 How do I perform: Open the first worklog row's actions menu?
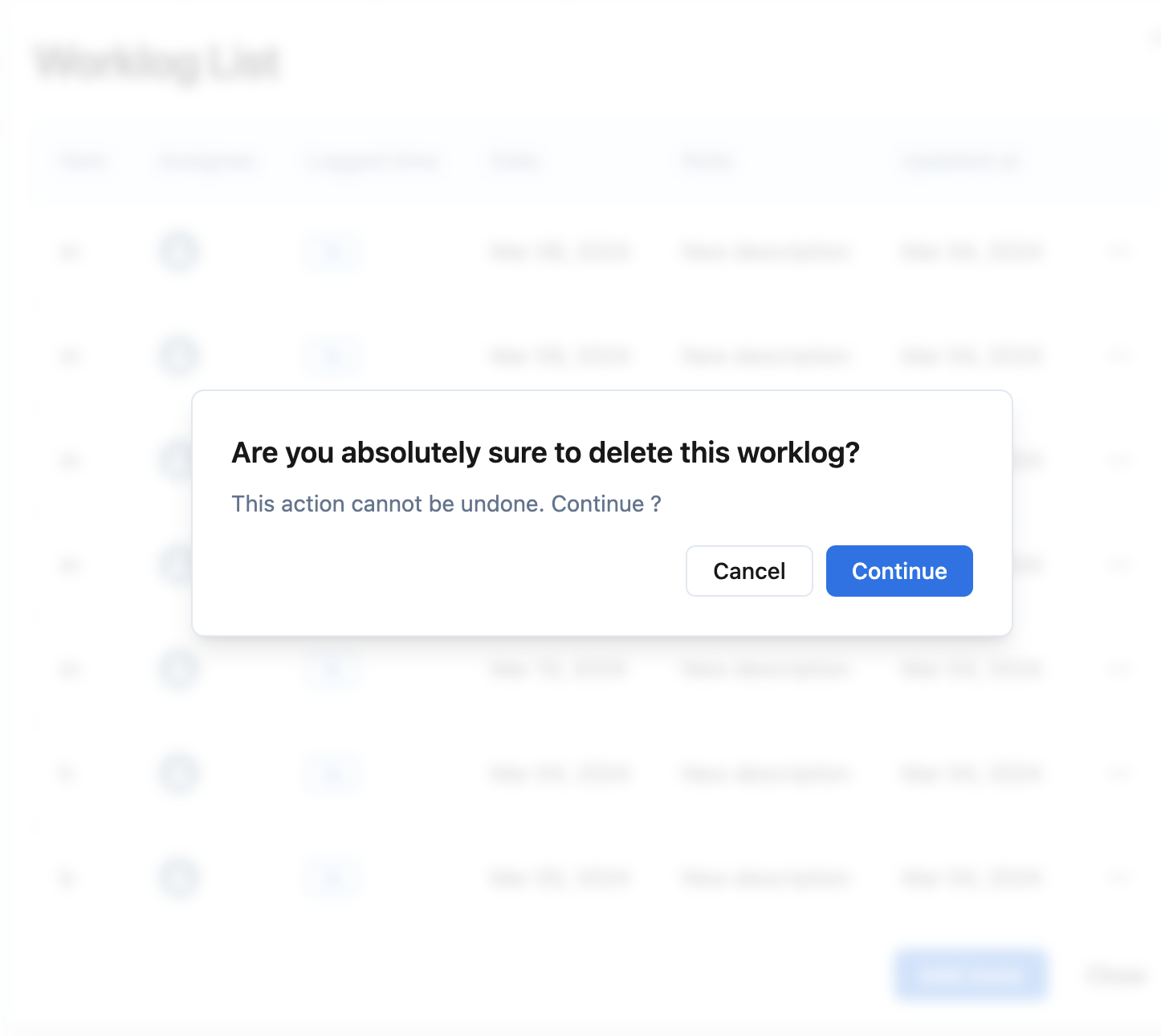[x=1120, y=252]
